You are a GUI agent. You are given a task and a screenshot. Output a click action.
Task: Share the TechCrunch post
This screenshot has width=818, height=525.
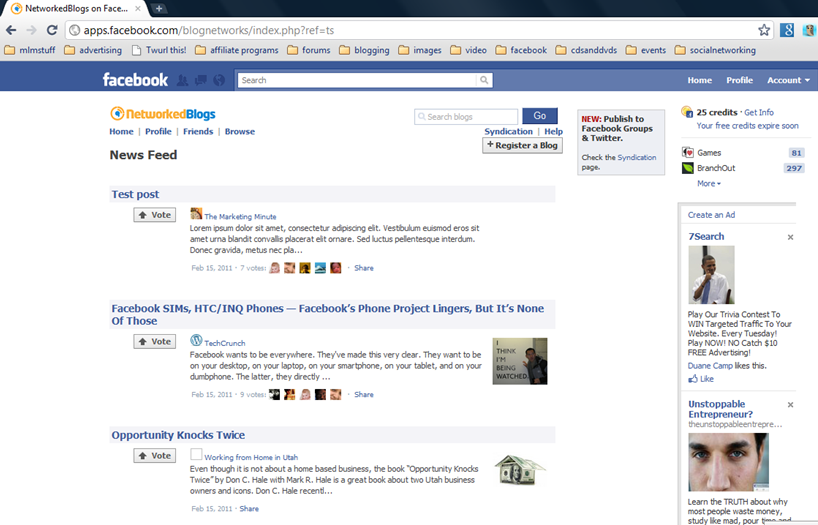(364, 395)
